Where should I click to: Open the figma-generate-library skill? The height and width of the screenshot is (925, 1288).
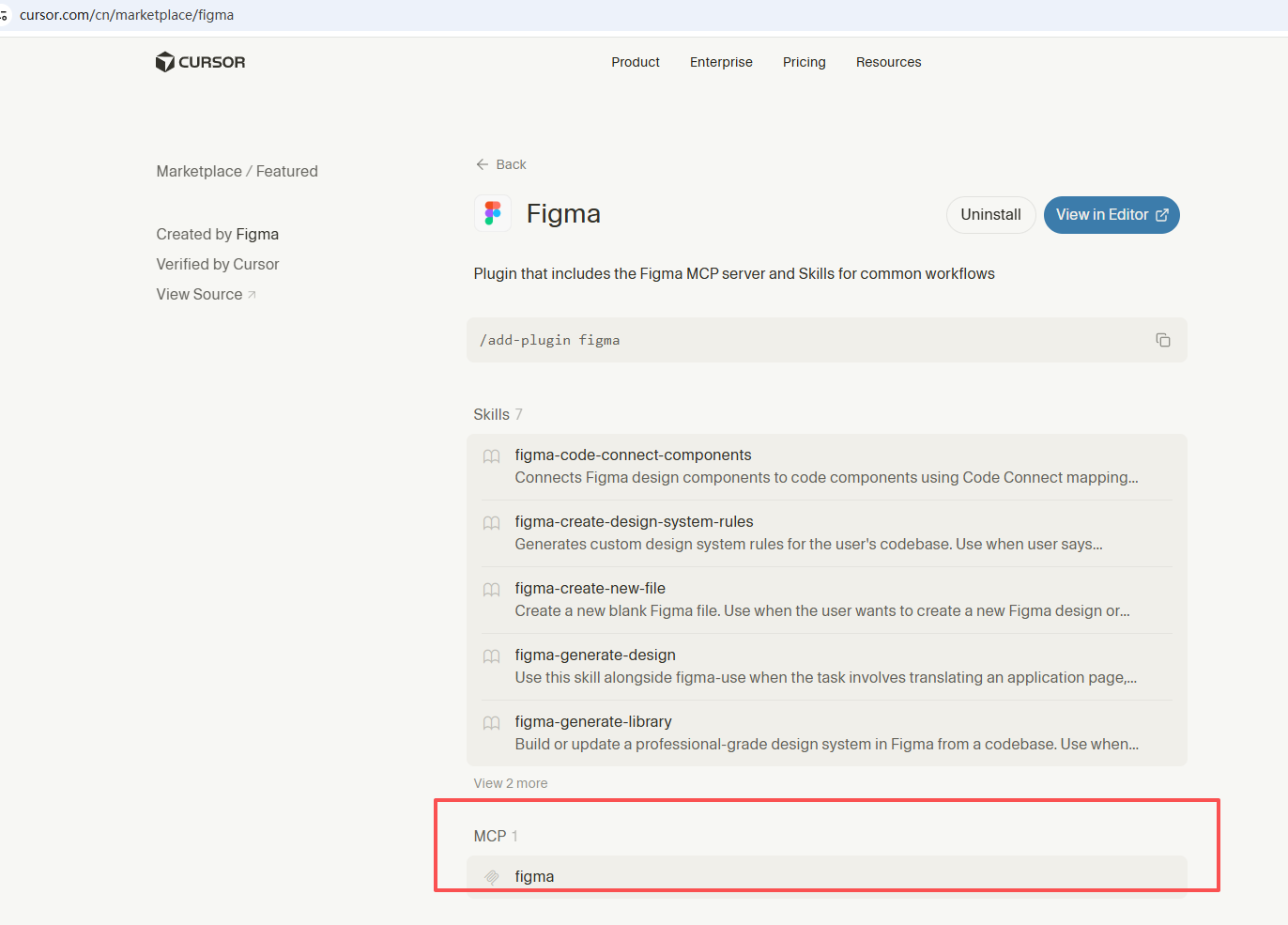point(827,733)
